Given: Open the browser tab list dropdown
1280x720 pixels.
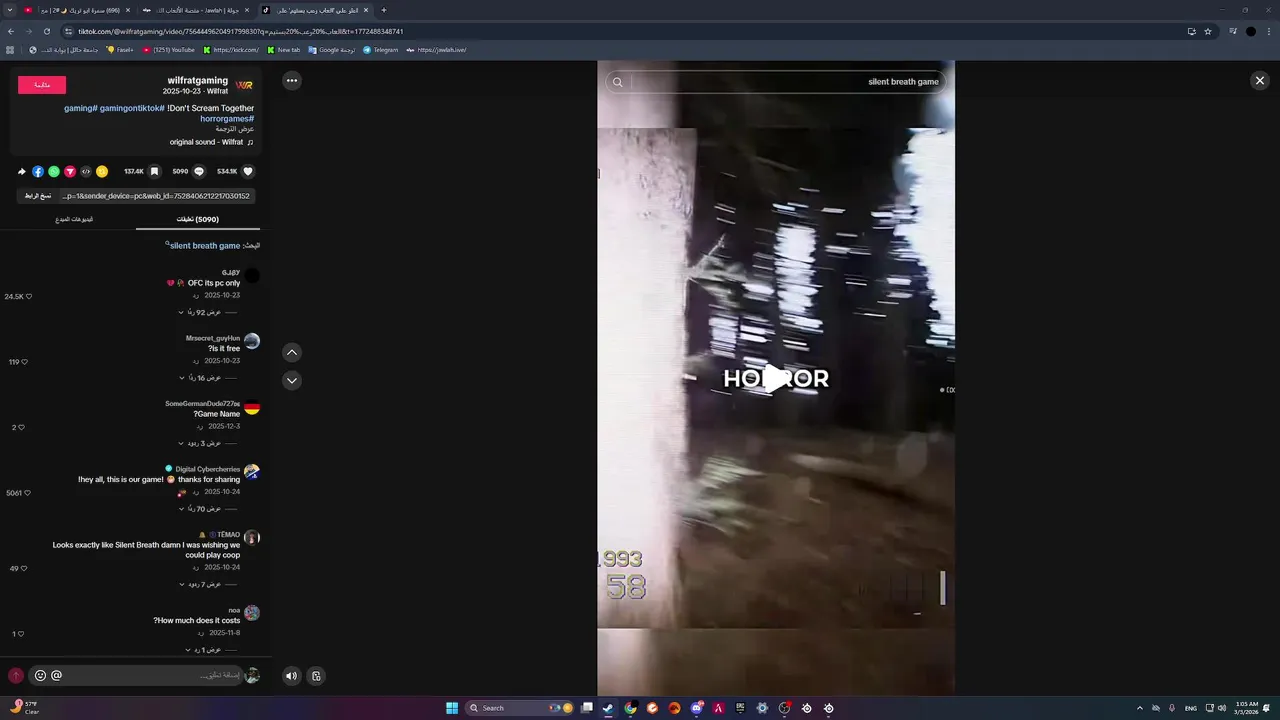Looking at the screenshot, I should [10, 10].
